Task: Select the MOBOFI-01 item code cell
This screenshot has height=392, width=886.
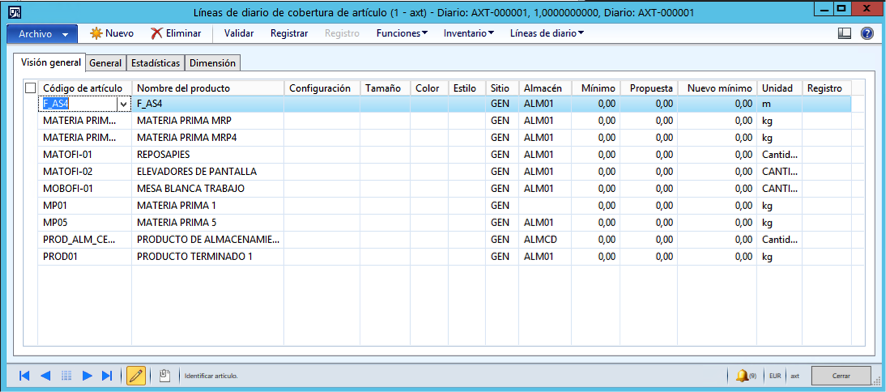Action: click(85, 188)
